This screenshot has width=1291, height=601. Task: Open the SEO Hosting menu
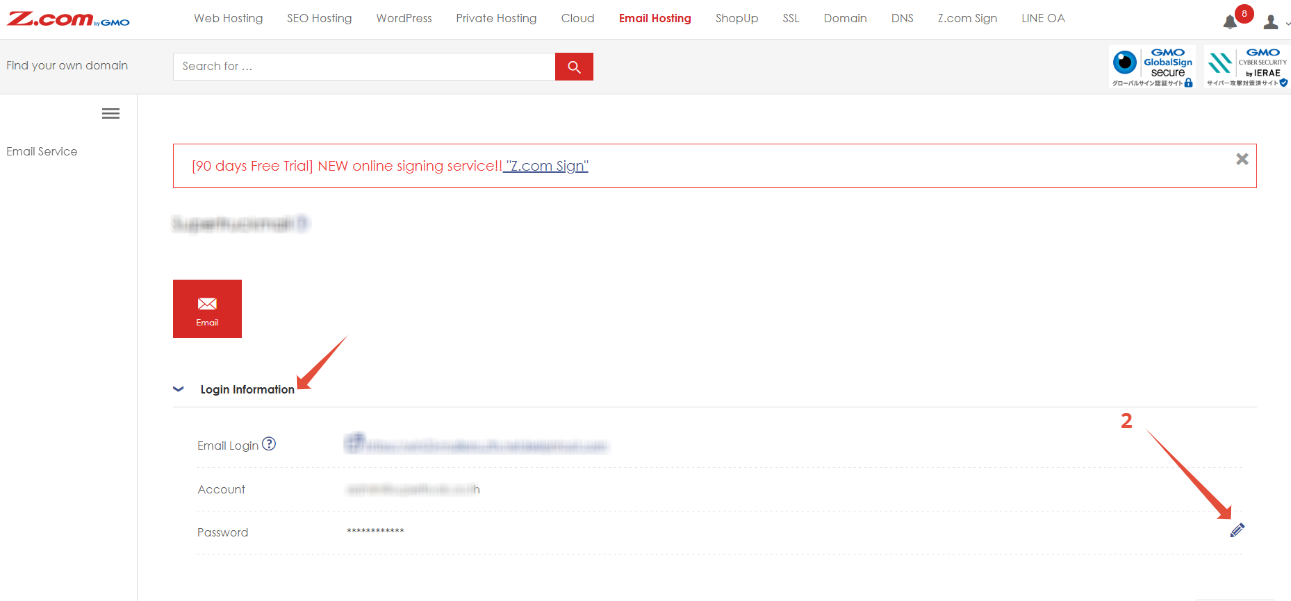point(319,18)
